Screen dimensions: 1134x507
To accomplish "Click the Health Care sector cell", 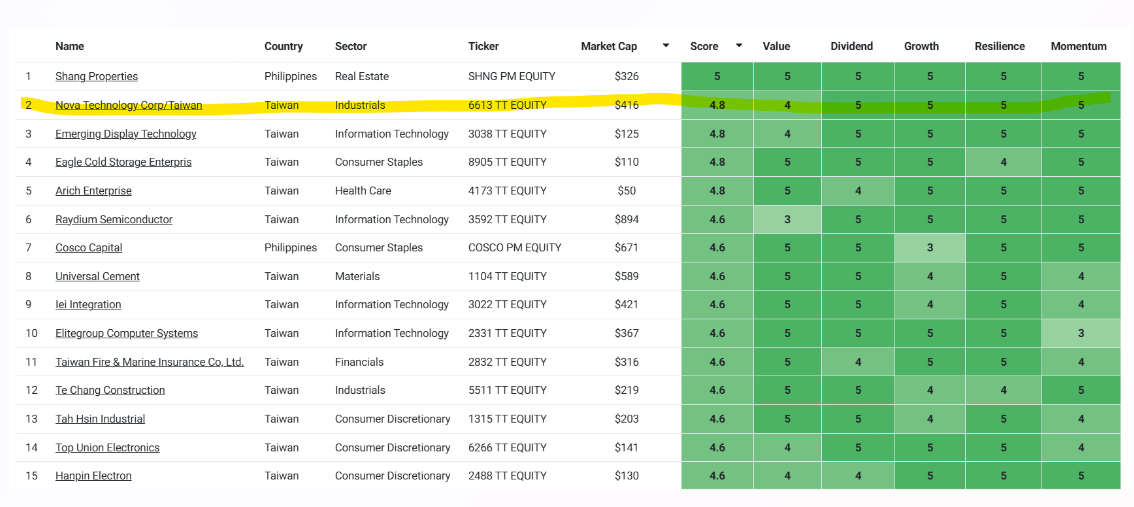I will coord(363,191).
